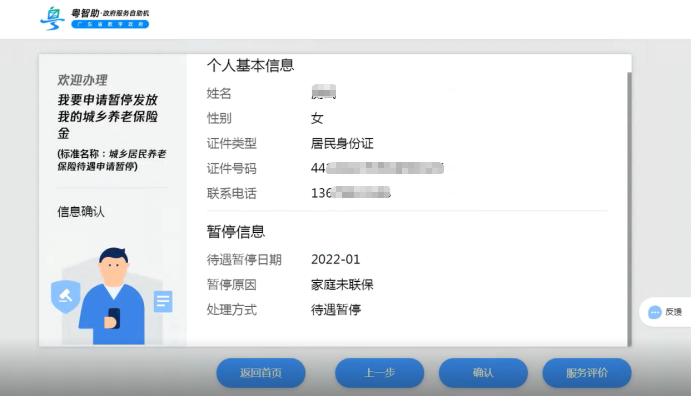Click the 我要申请暂停发放 service title
This screenshot has height=396, width=692.
coord(107,116)
